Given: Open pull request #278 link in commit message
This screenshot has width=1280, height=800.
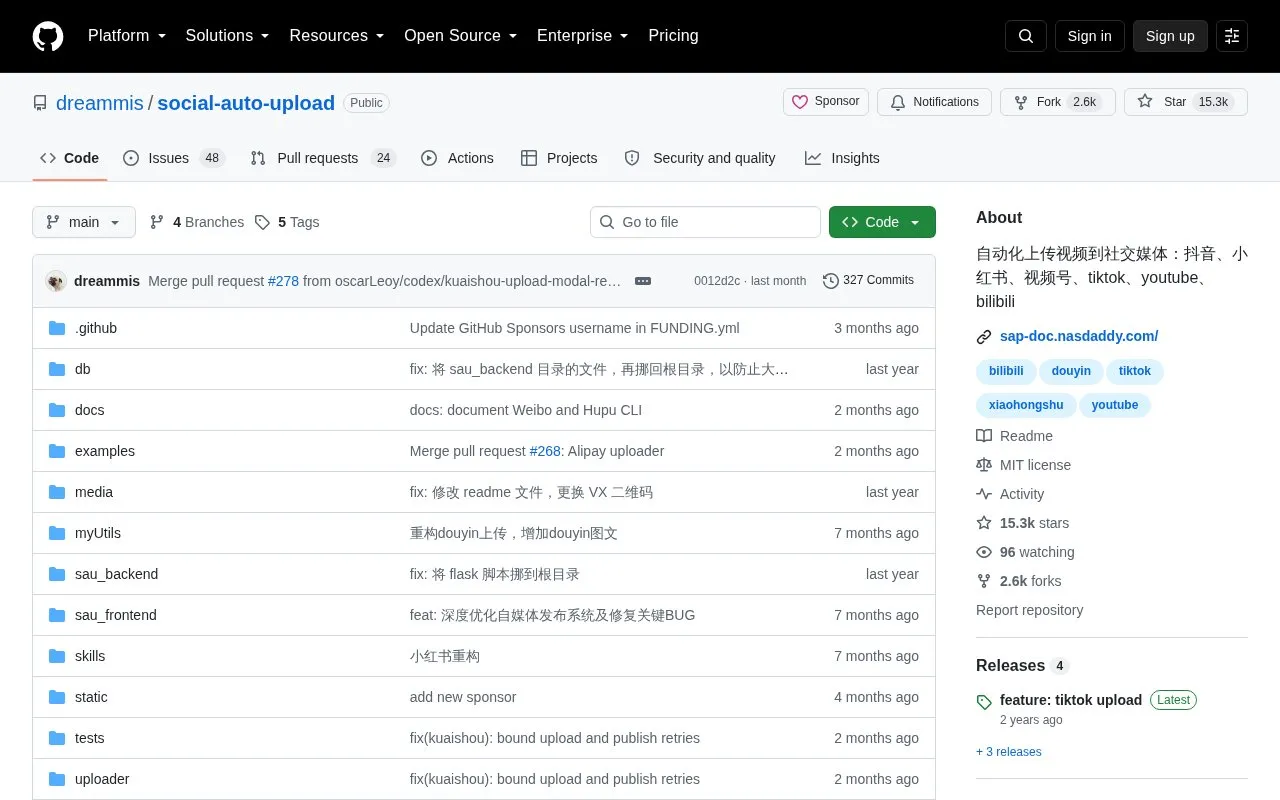Looking at the screenshot, I should (x=283, y=281).
